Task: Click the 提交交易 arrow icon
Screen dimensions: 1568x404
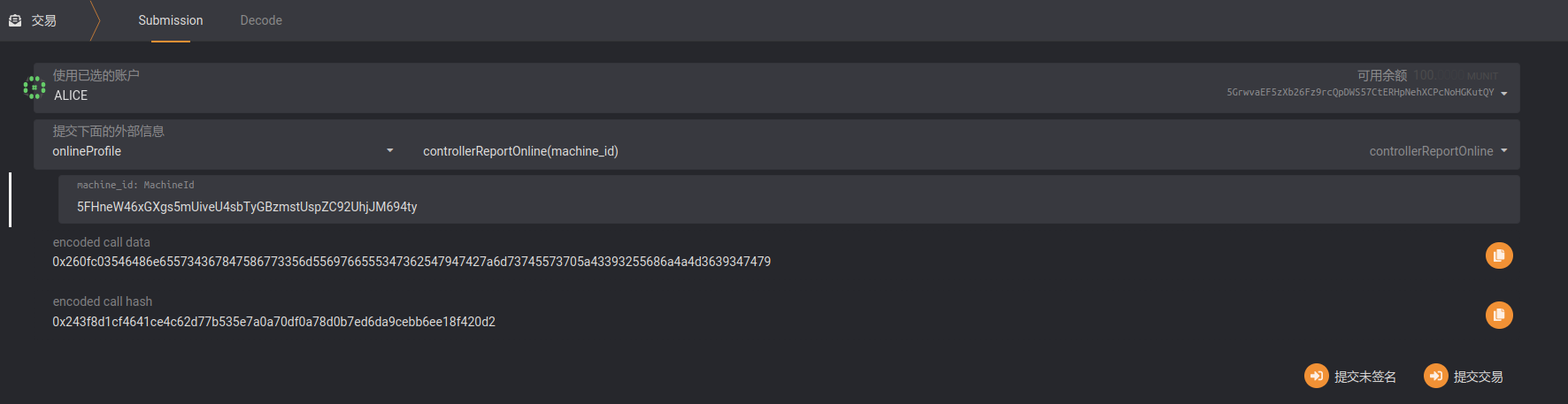Action: 1436,376
